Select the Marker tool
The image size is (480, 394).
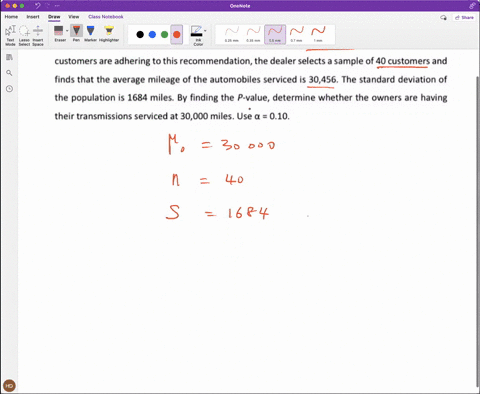pyautogui.click(x=90, y=34)
